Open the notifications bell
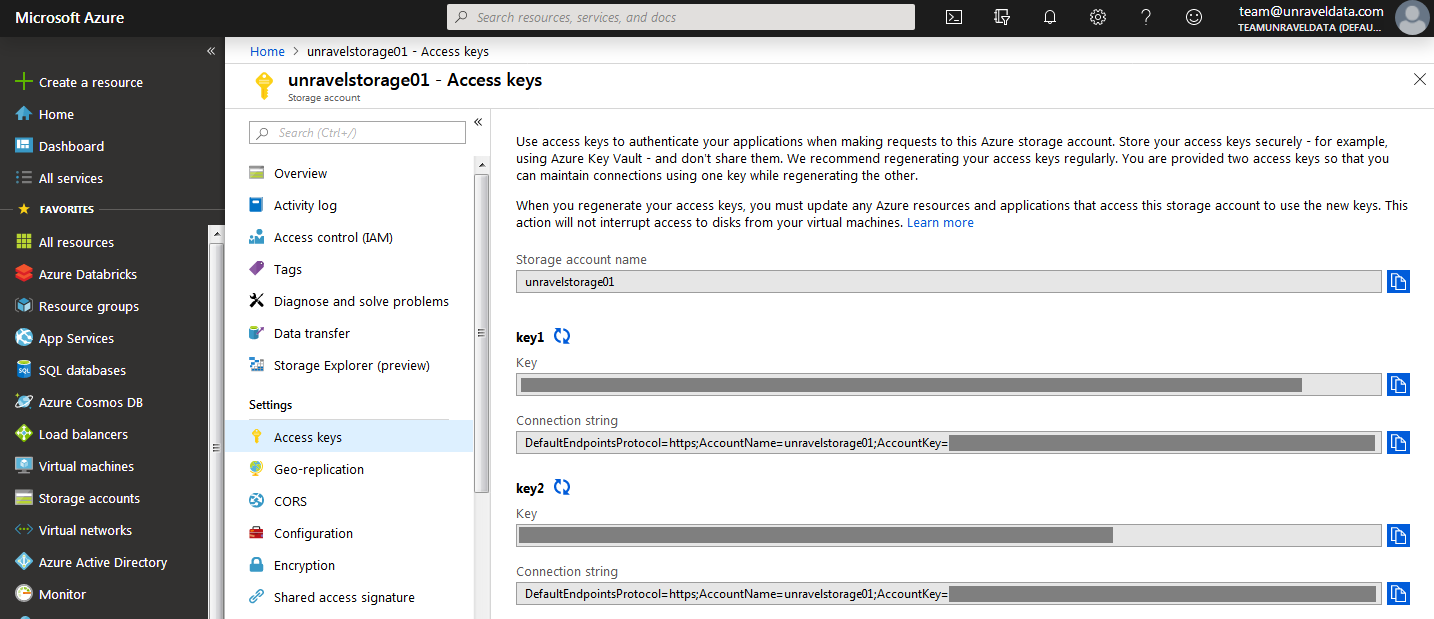Screen dimensions: 1434x619 [x=1050, y=17]
